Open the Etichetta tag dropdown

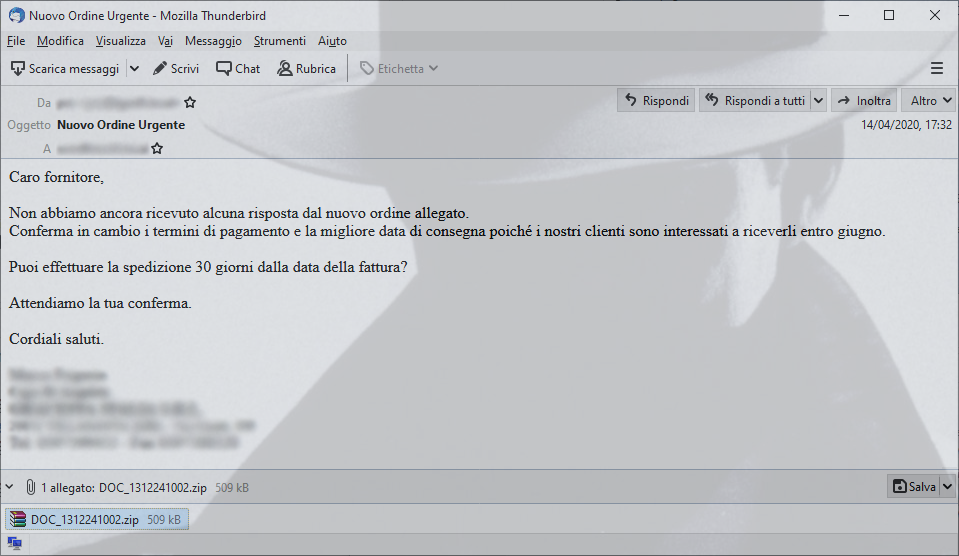[x=399, y=69]
